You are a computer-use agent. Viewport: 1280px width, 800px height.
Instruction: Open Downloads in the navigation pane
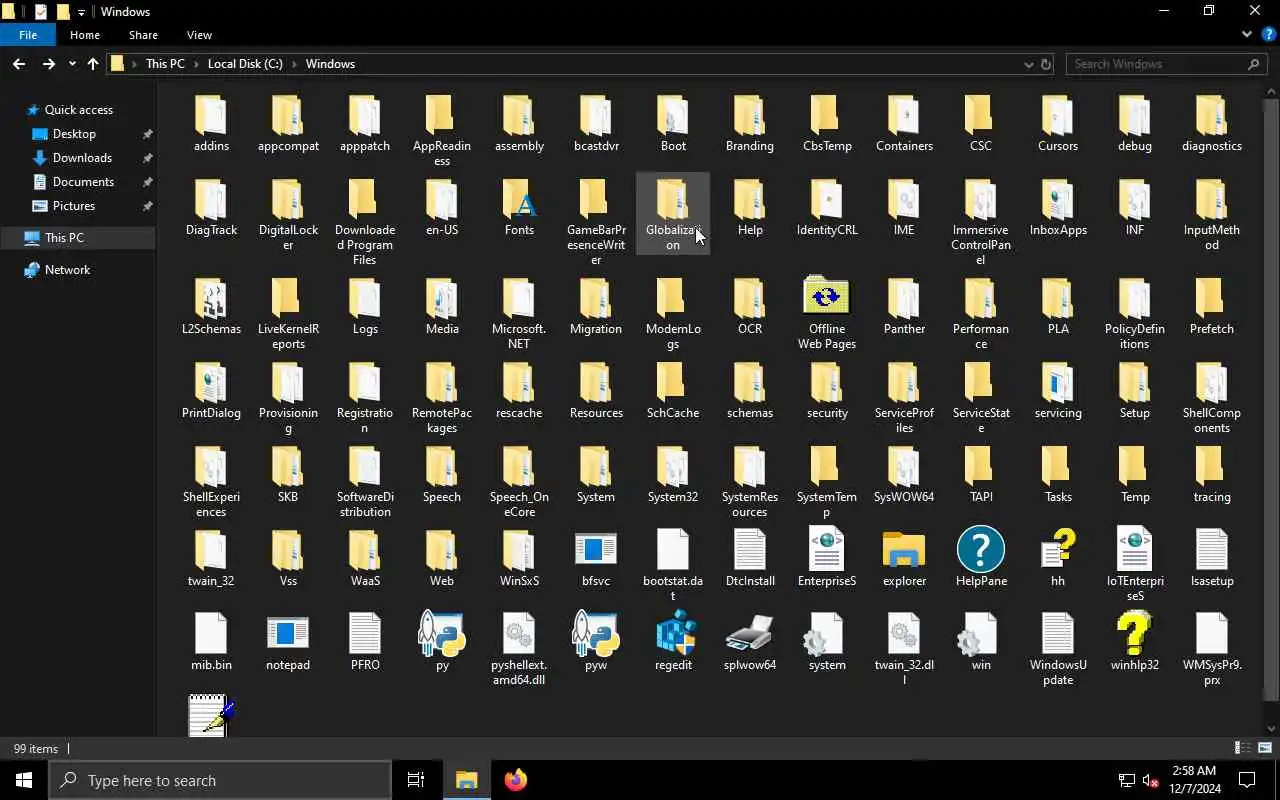(82, 158)
